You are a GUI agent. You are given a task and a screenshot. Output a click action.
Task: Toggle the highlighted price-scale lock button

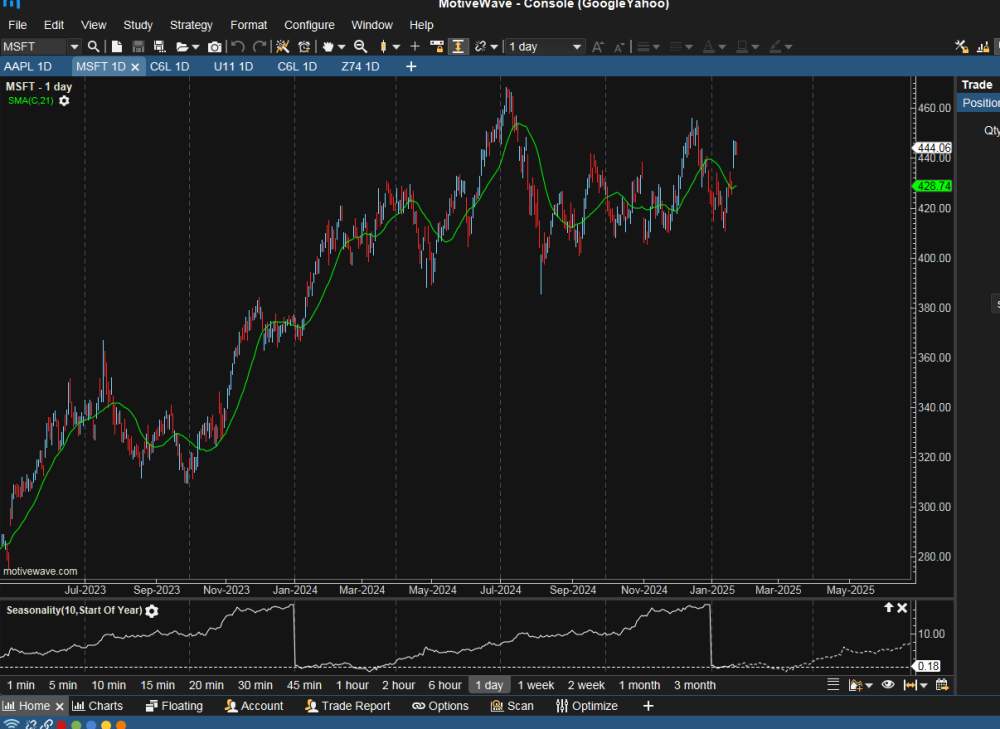point(459,47)
